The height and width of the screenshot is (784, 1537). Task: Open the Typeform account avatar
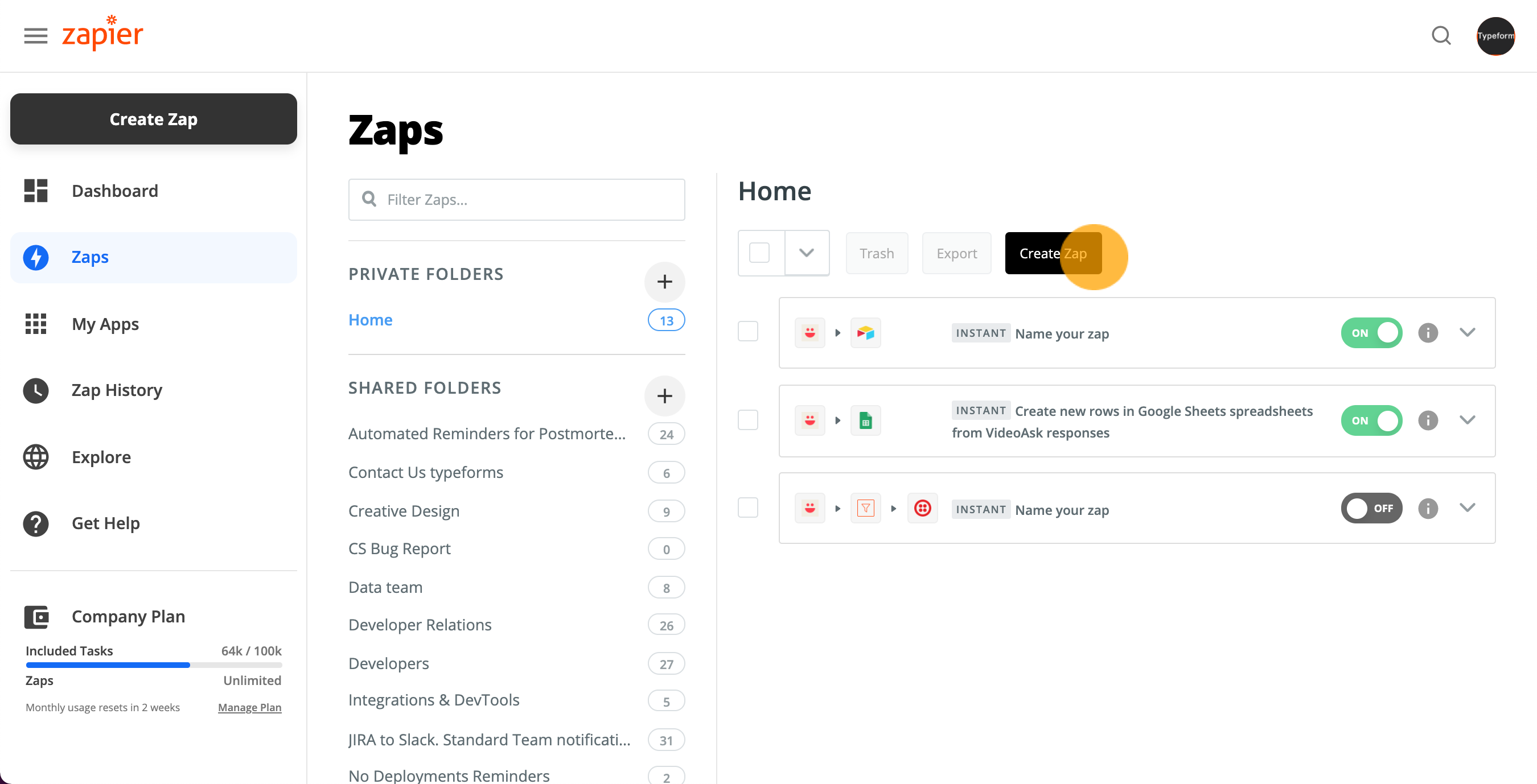pyautogui.click(x=1495, y=36)
